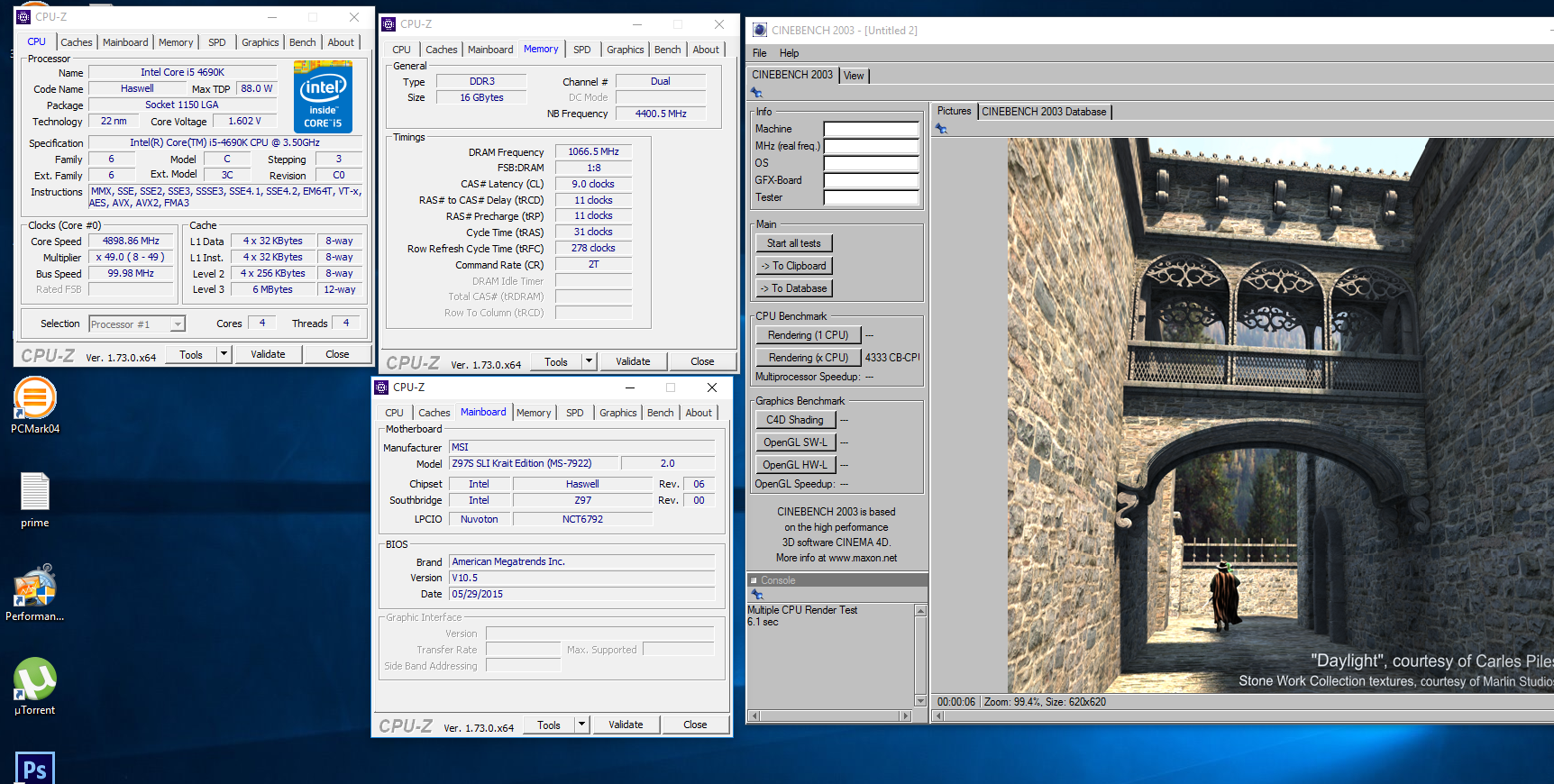Screen dimensions: 1554x784
Task: Click console scrollbar down arrow
Action: 920,701
